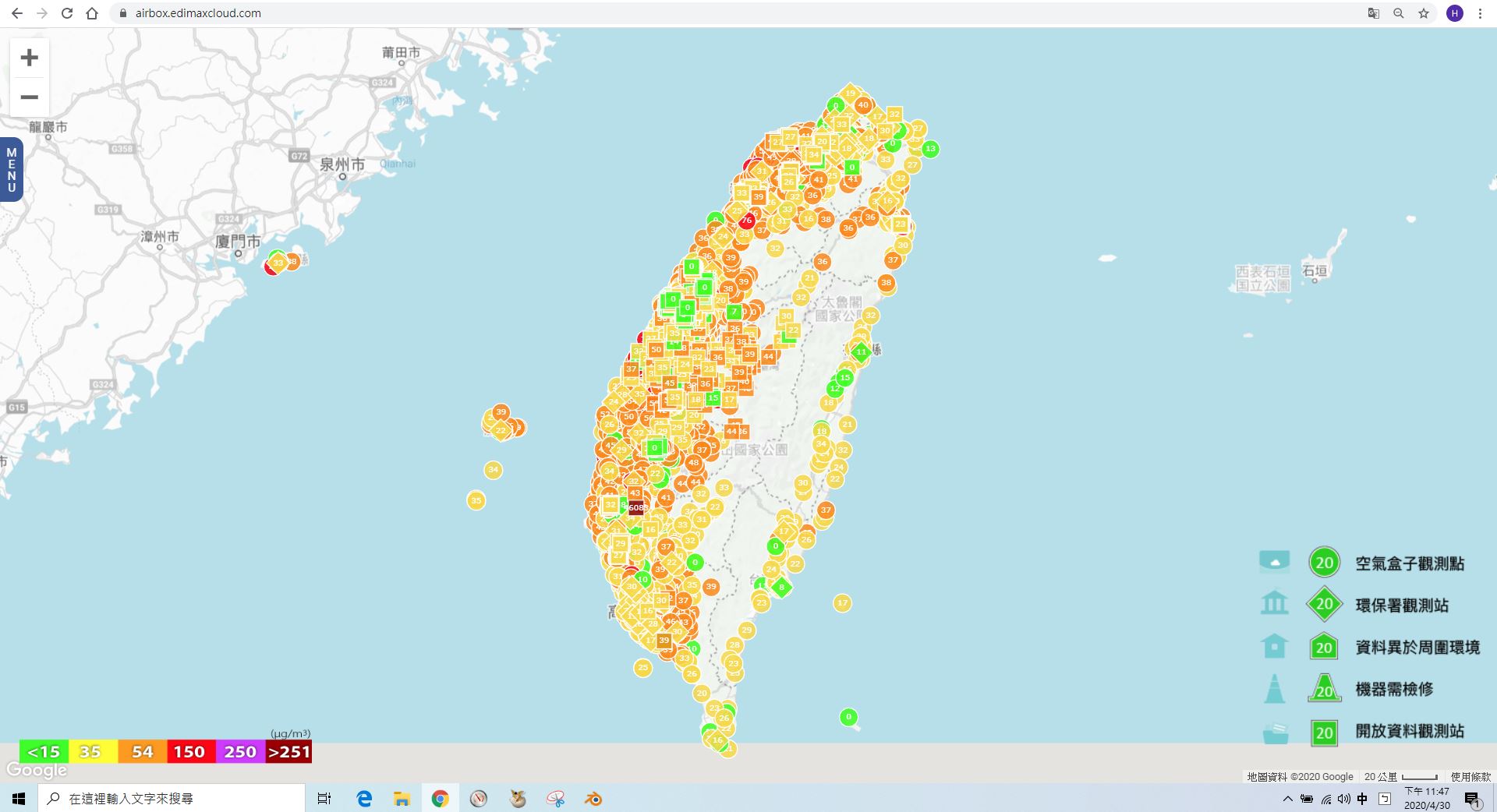Open the Google logo link on map
The width and height of the screenshot is (1497, 812).
click(x=37, y=771)
